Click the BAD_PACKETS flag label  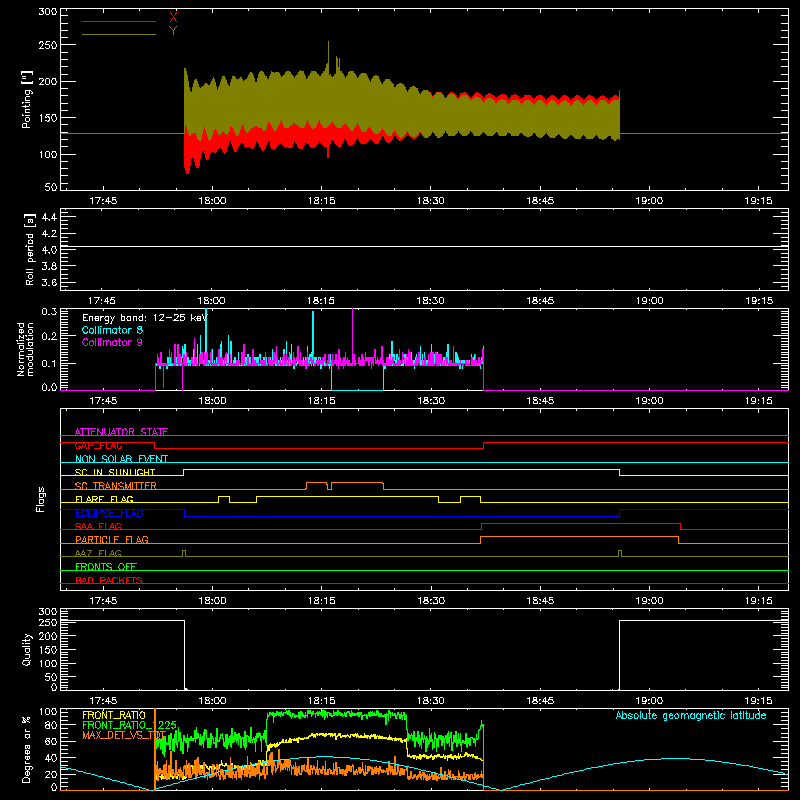tap(109, 580)
